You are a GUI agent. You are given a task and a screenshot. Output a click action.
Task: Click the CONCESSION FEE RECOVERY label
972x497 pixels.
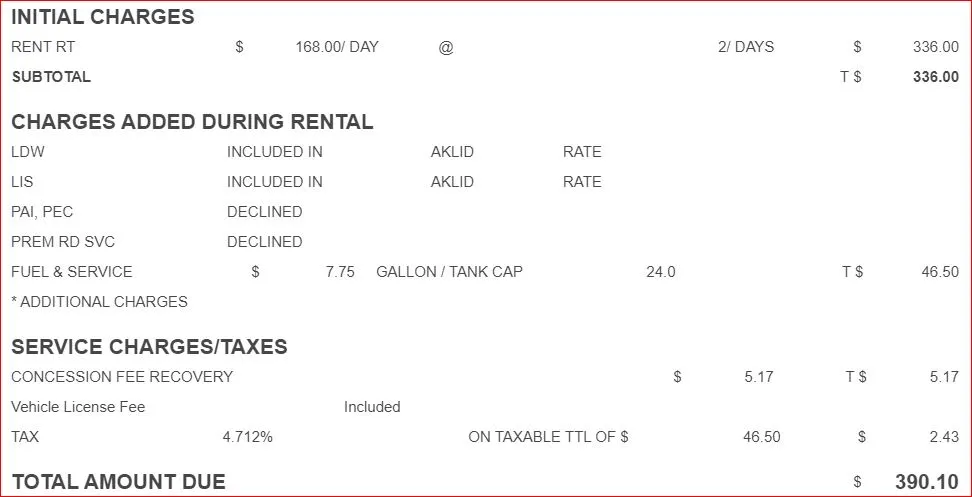tap(122, 377)
